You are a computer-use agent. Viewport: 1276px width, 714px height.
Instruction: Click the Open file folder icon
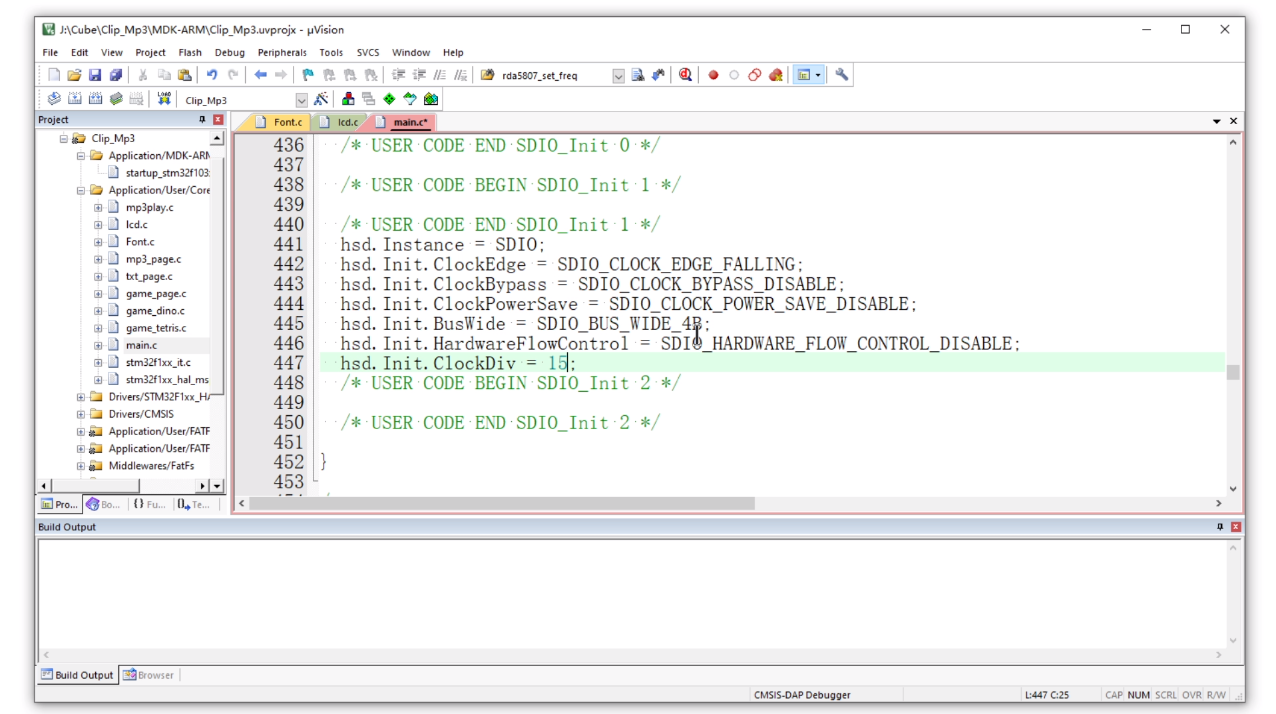tap(74, 75)
